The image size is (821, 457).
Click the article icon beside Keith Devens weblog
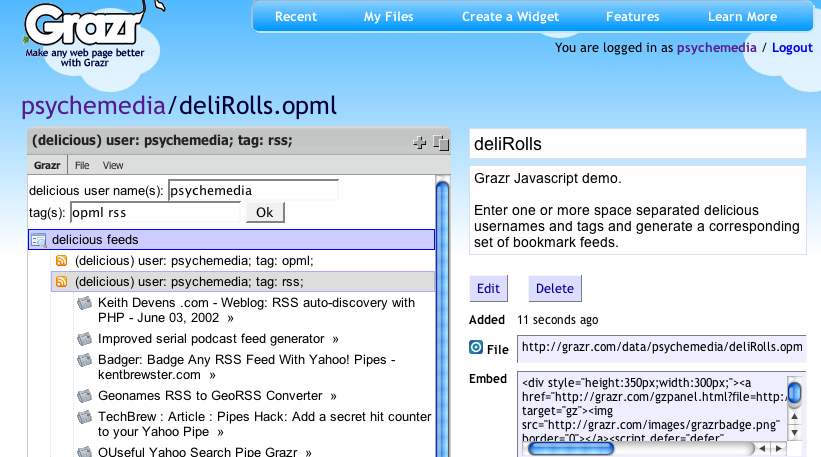(x=84, y=303)
